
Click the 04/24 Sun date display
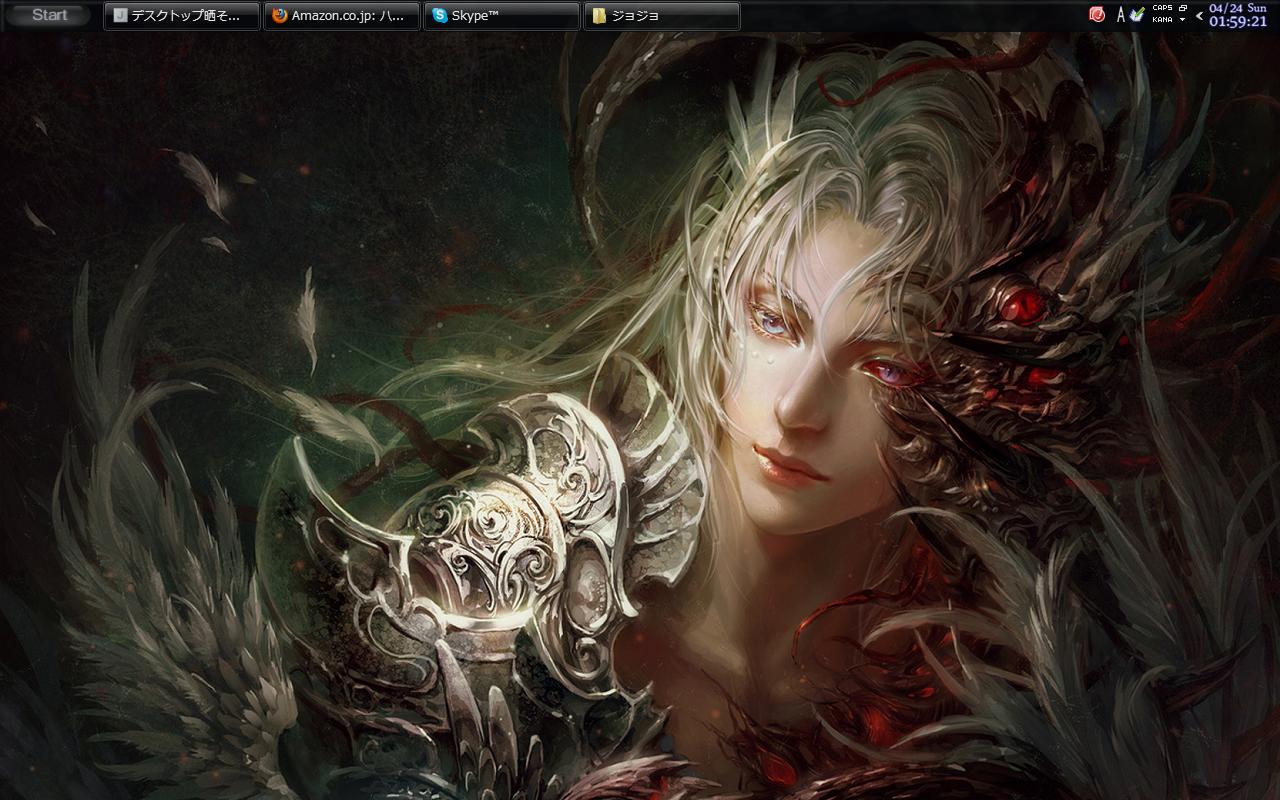pos(1238,8)
